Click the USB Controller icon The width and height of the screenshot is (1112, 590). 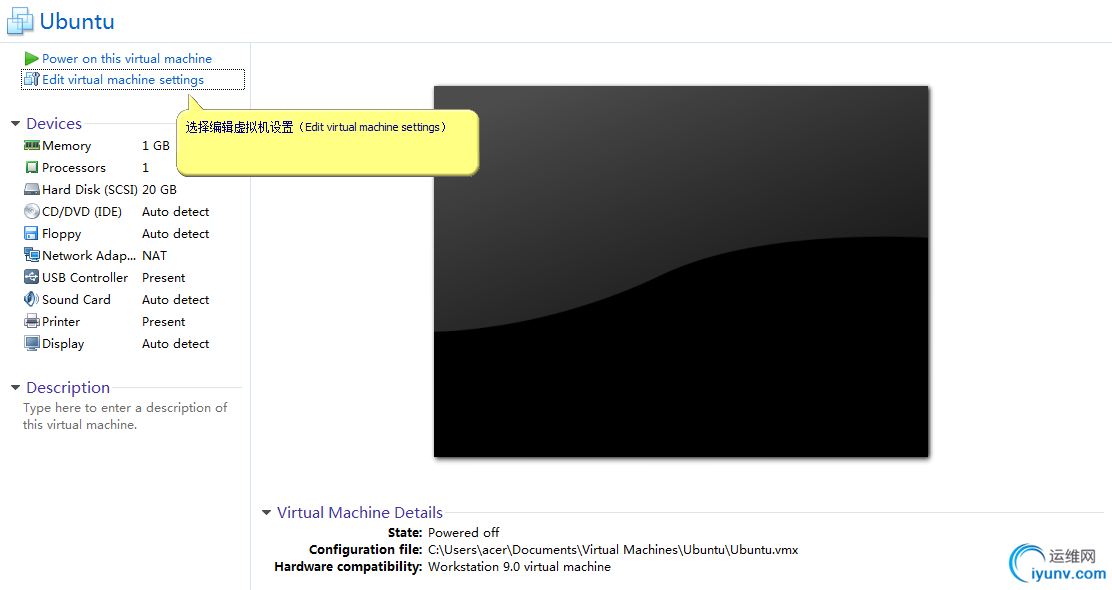32,277
